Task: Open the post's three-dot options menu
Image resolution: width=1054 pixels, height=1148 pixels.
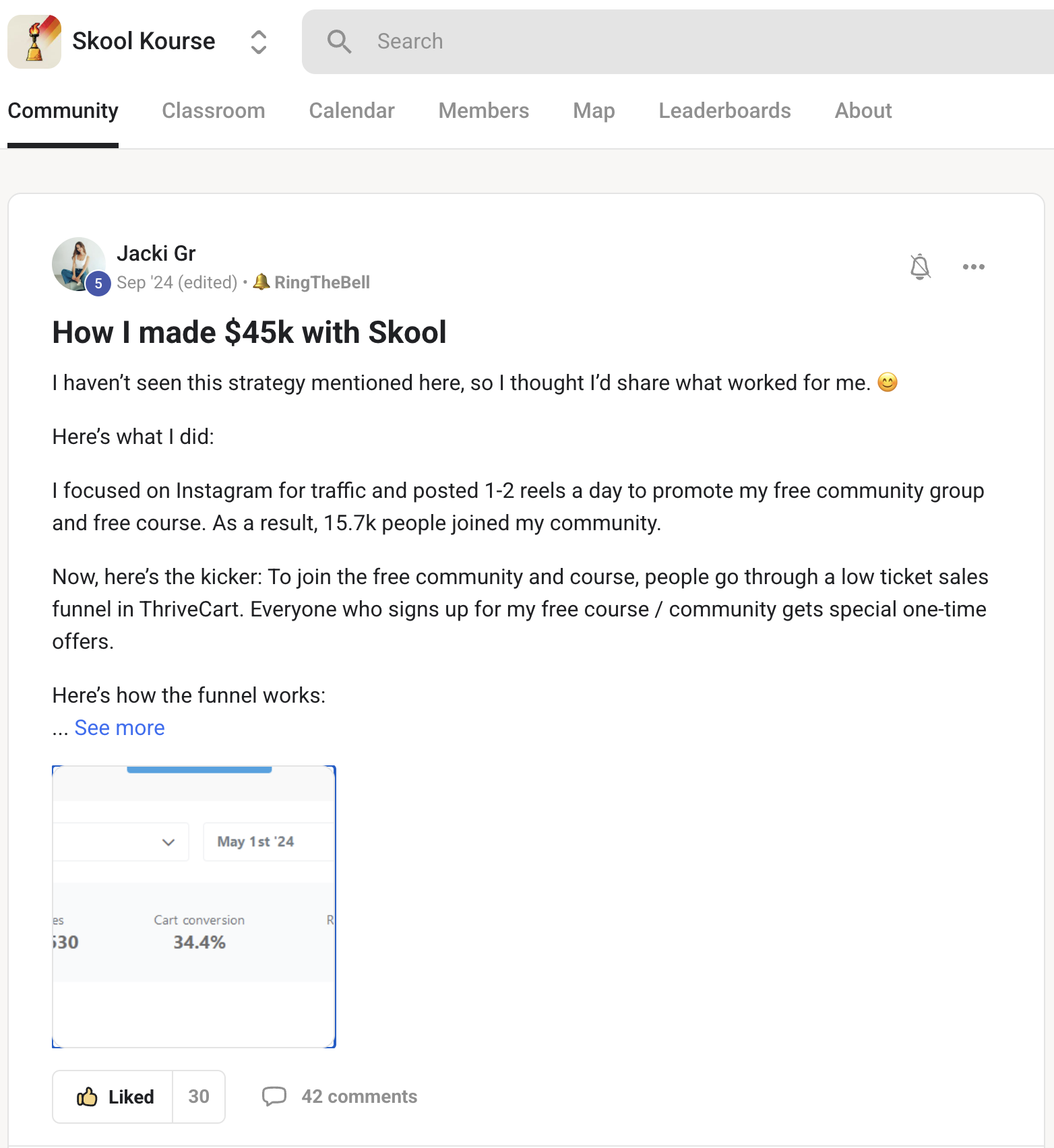Action: point(974,267)
